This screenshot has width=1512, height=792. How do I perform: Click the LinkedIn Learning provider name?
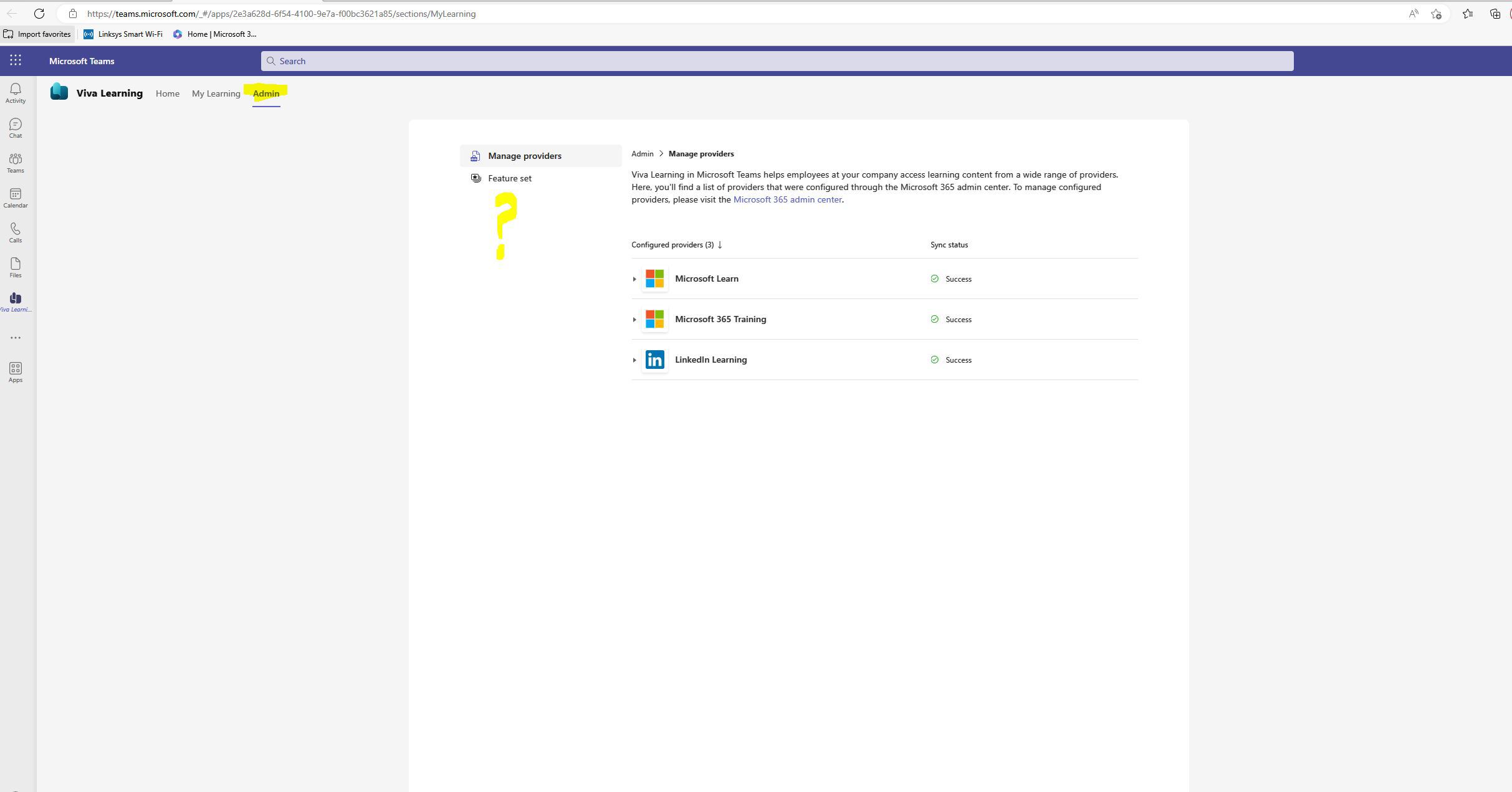tap(711, 360)
